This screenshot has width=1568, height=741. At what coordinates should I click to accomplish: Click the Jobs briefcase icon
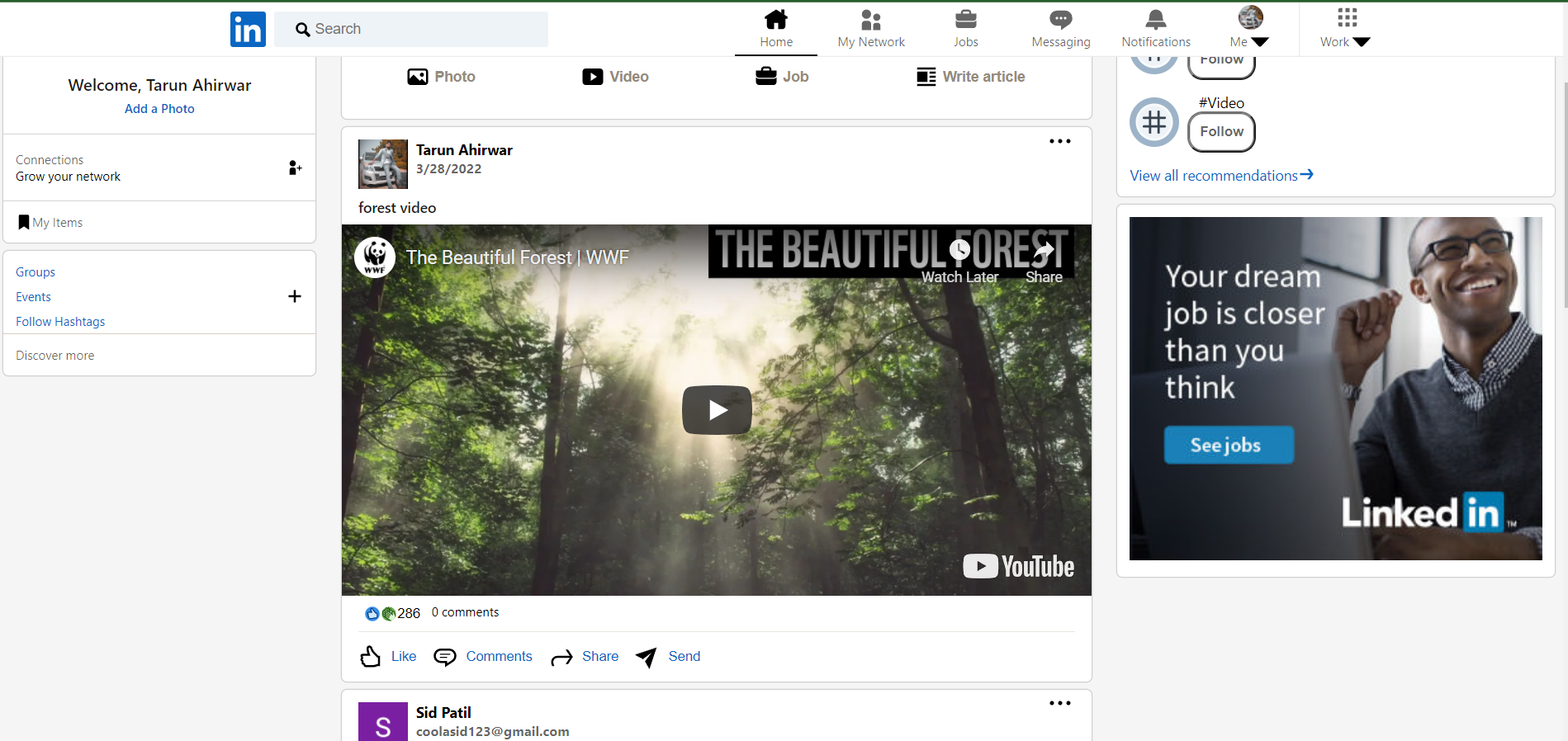(965, 20)
